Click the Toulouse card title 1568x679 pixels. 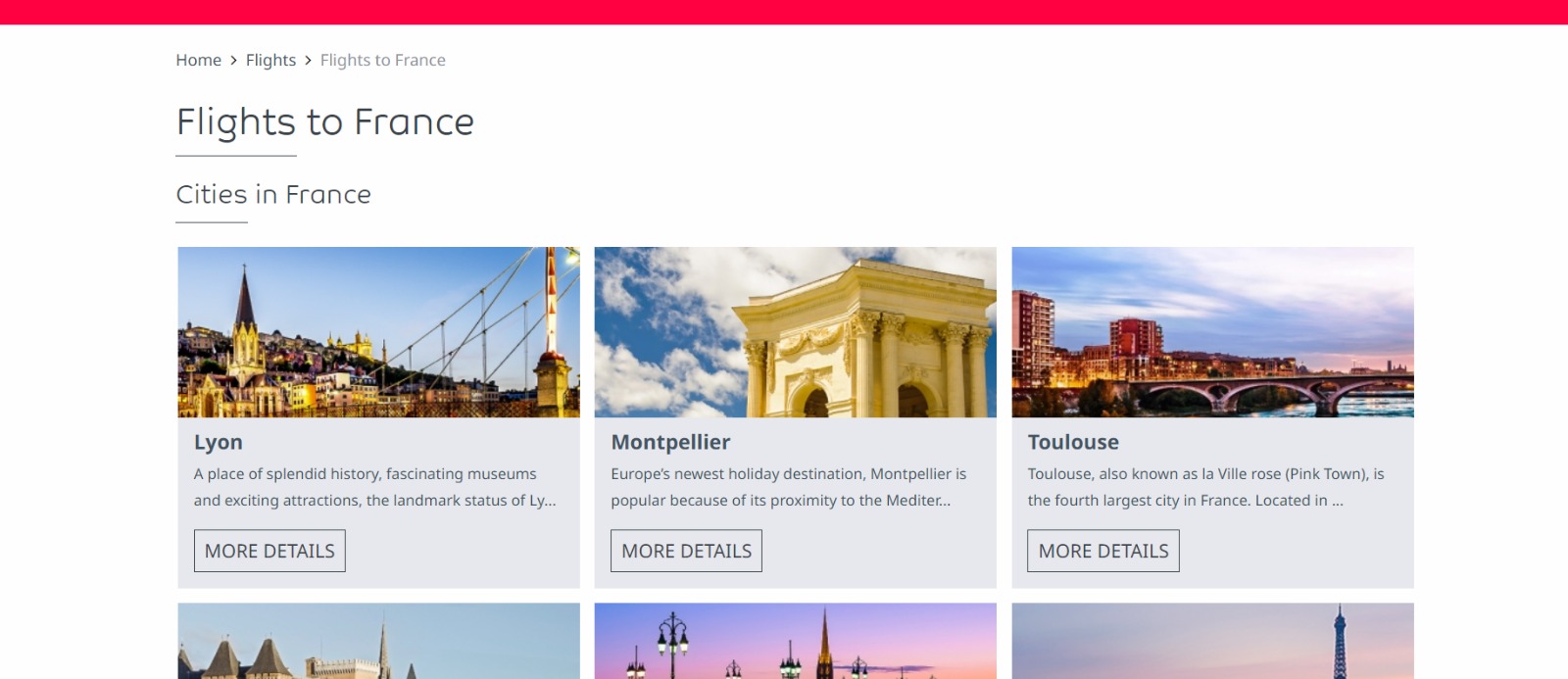coord(1073,442)
